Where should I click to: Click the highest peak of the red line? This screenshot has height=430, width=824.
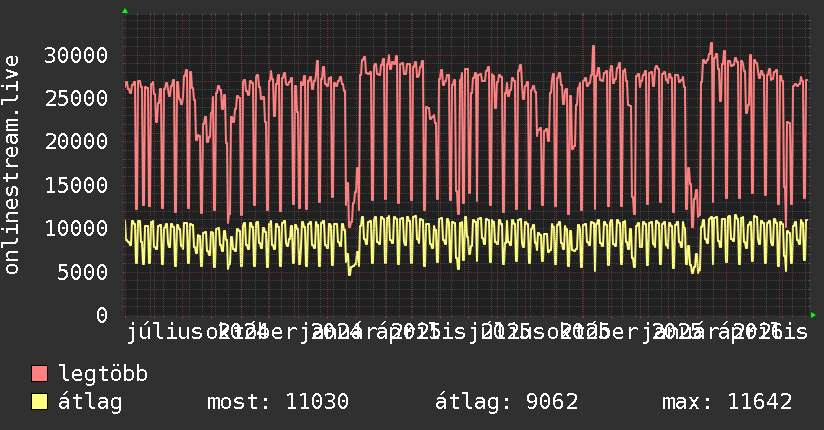click(x=711, y=43)
